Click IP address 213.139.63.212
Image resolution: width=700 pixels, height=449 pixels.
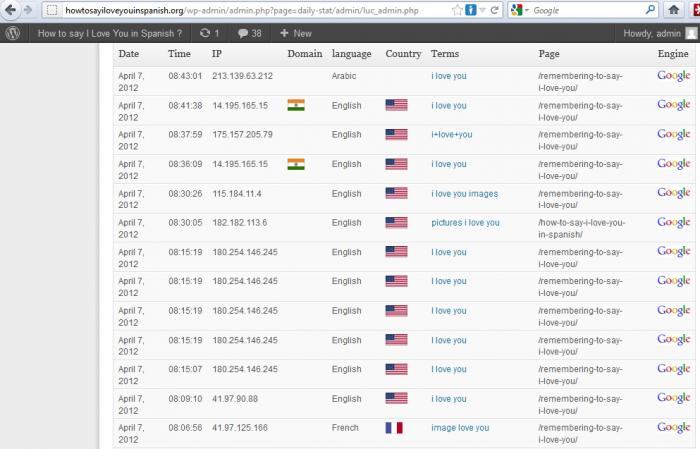point(242,76)
